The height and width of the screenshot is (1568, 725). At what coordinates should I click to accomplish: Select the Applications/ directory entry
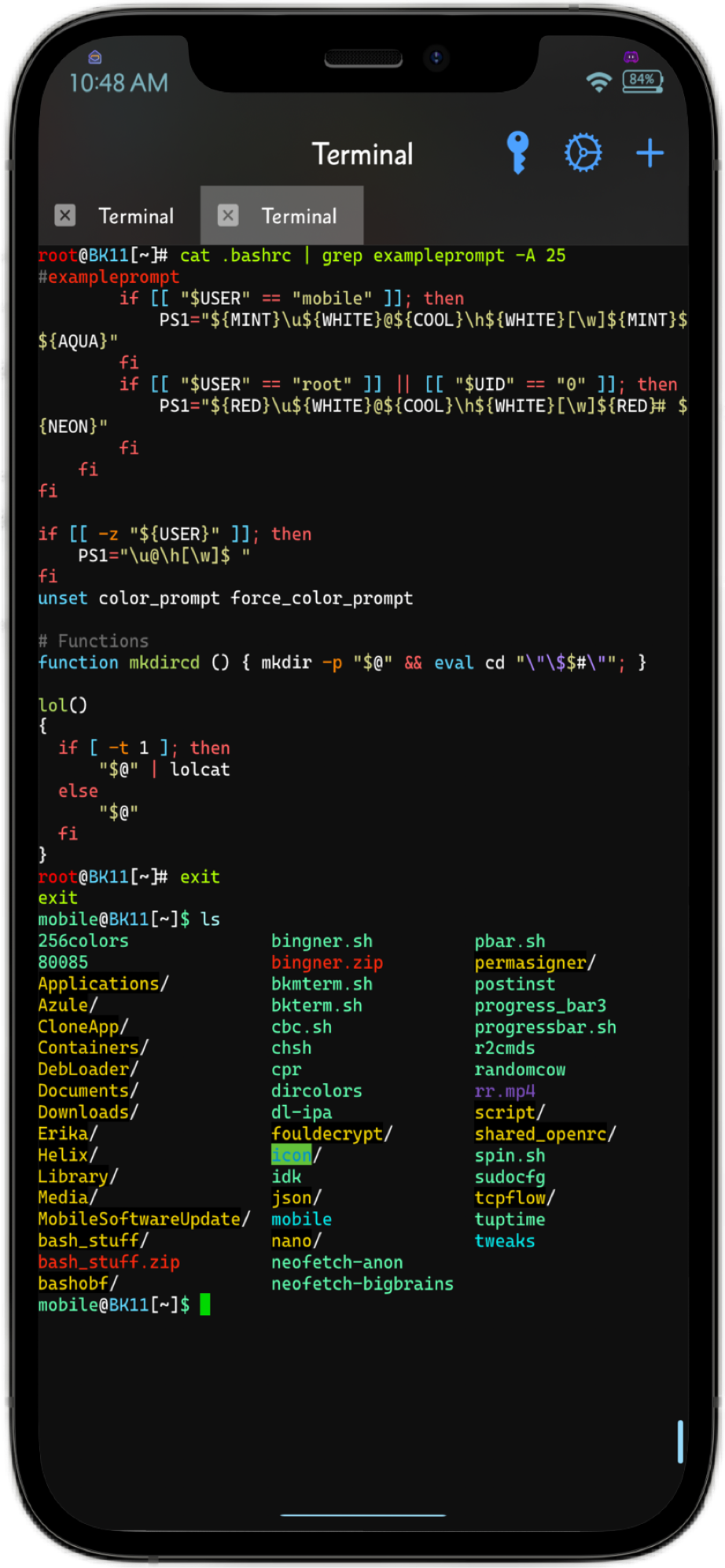(103, 983)
